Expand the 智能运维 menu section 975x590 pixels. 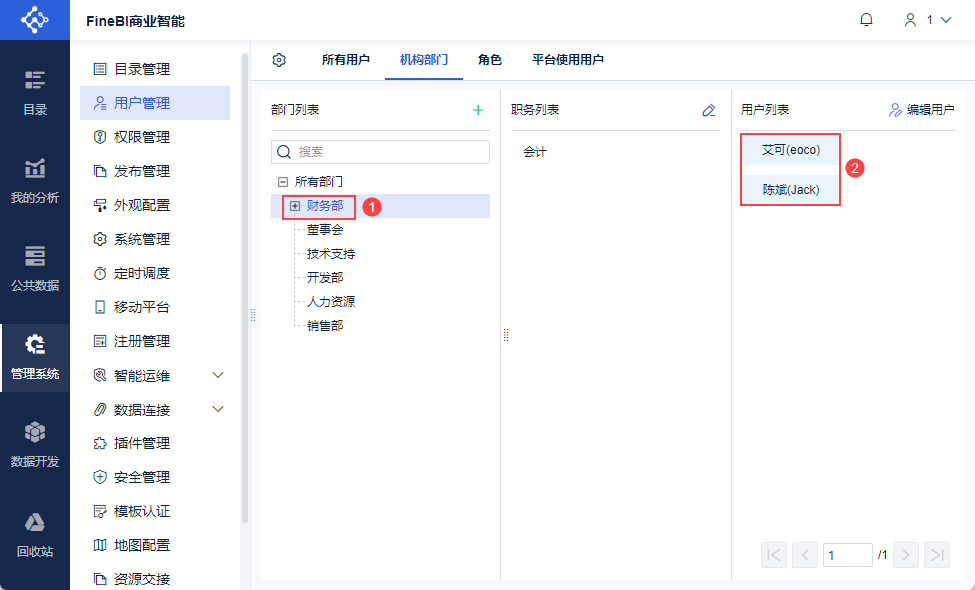218,375
